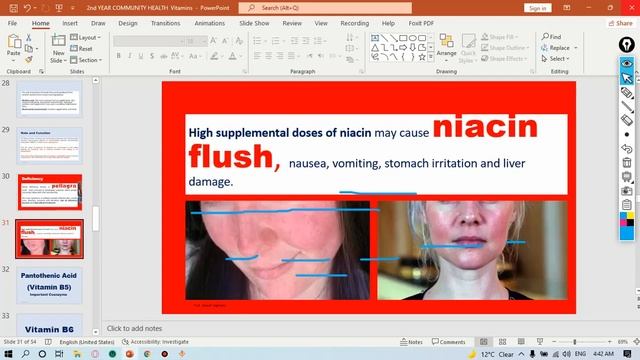The height and width of the screenshot is (360, 640).
Task: Open the font name combo box
Action: [x=149, y=41]
